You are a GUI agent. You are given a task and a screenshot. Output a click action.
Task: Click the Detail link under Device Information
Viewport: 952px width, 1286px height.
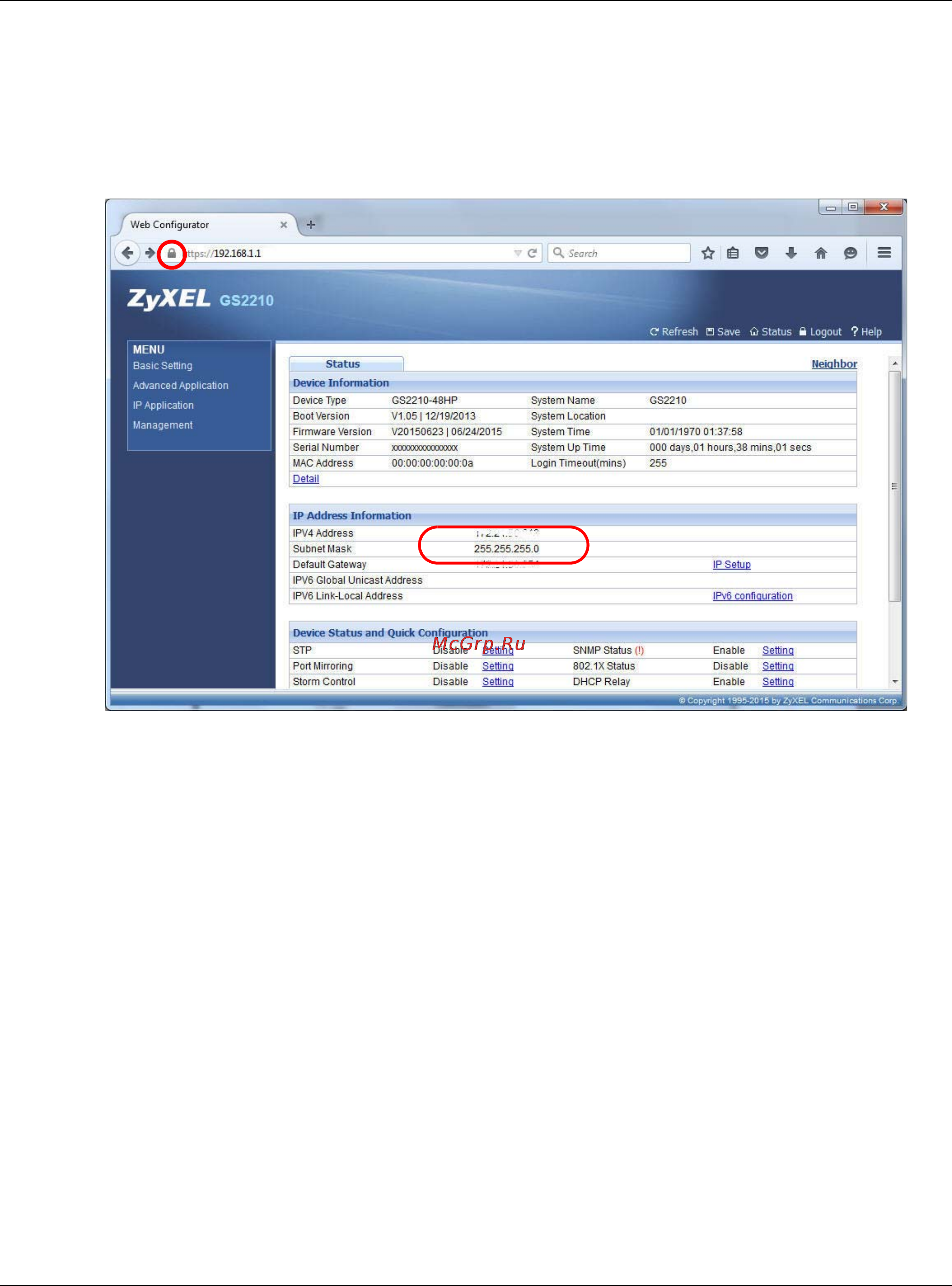[305, 479]
